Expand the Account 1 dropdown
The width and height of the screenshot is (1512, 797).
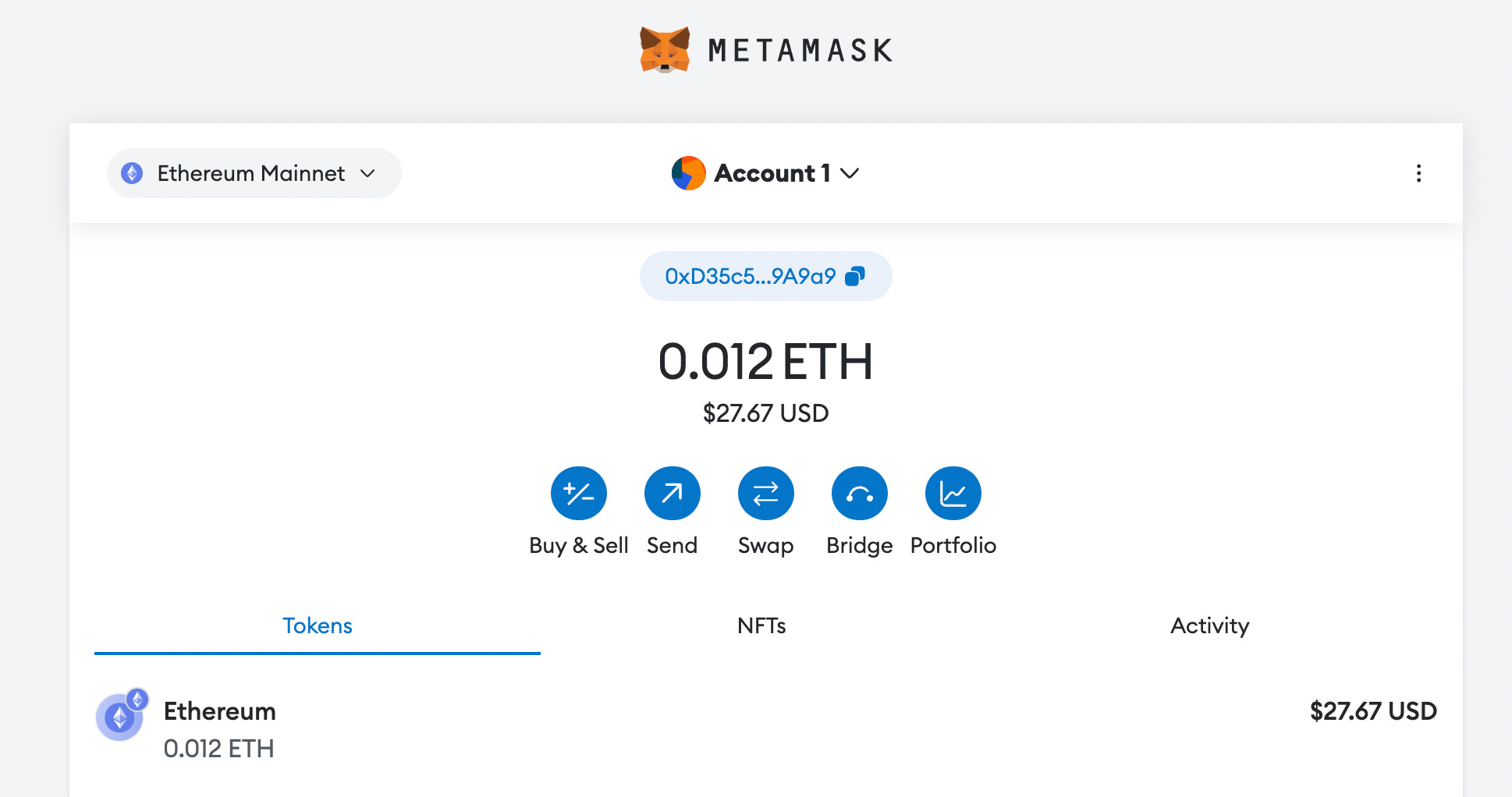[x=850, y=173]
